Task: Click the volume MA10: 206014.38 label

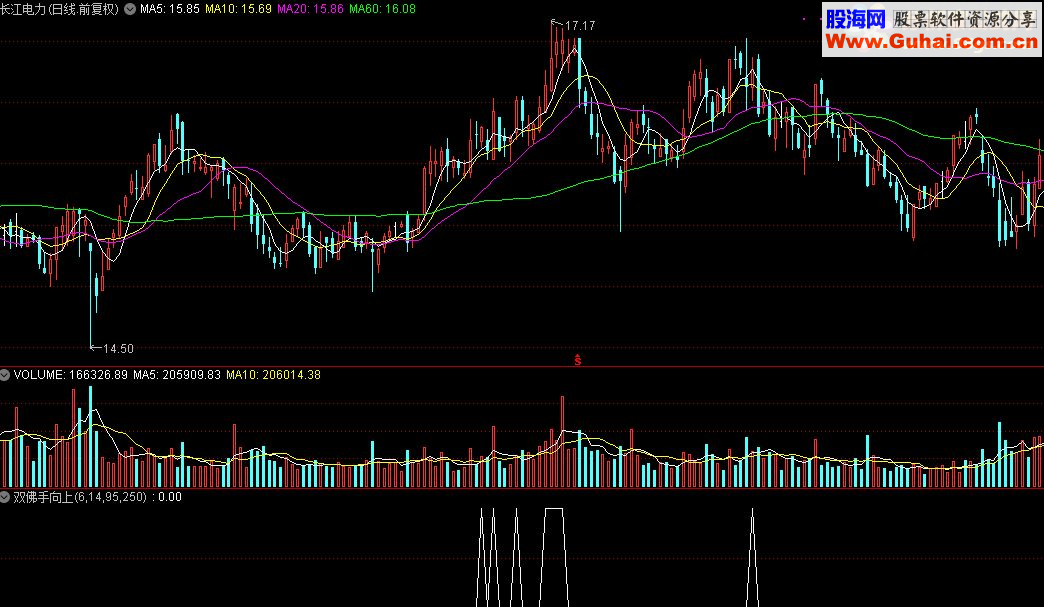Action: click(274, 375)
